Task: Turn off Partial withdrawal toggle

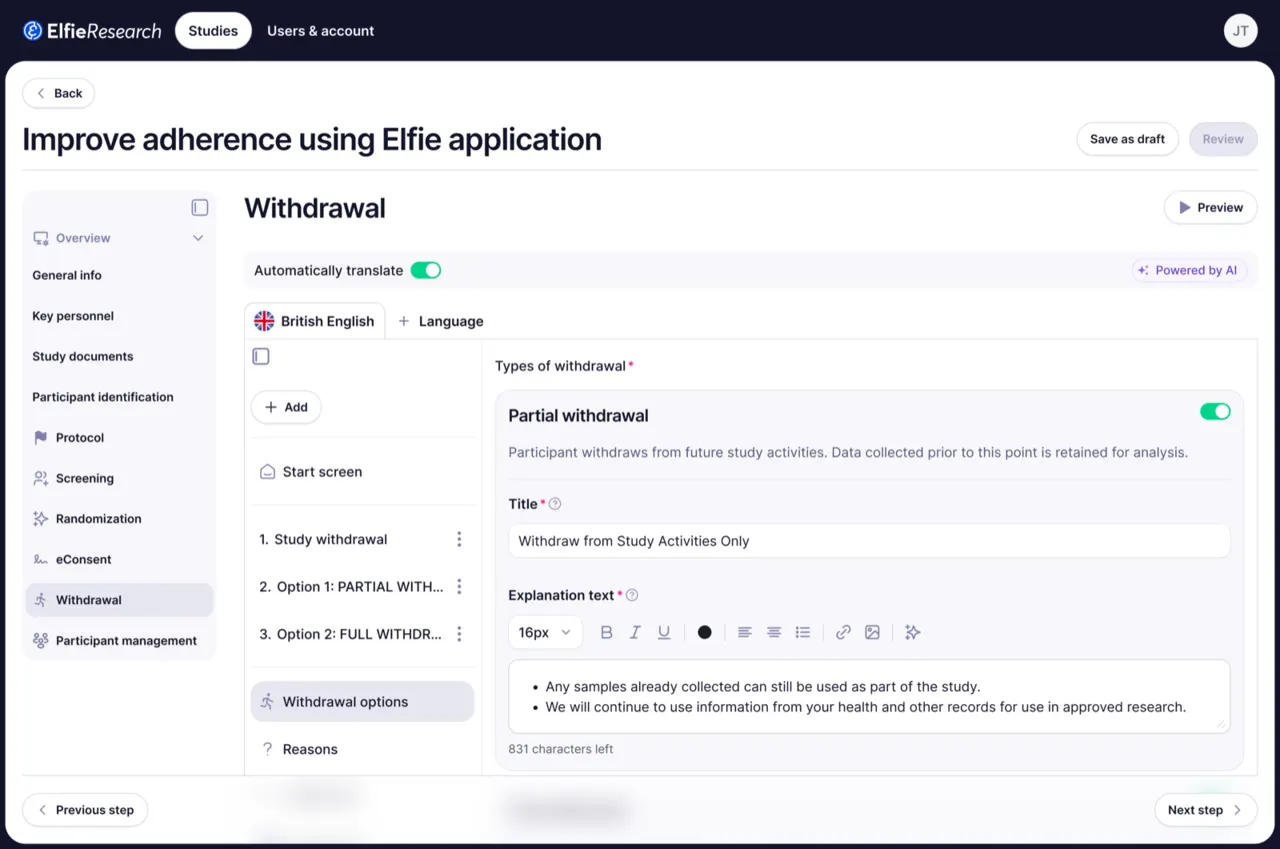Action: tap(1215, 412)
